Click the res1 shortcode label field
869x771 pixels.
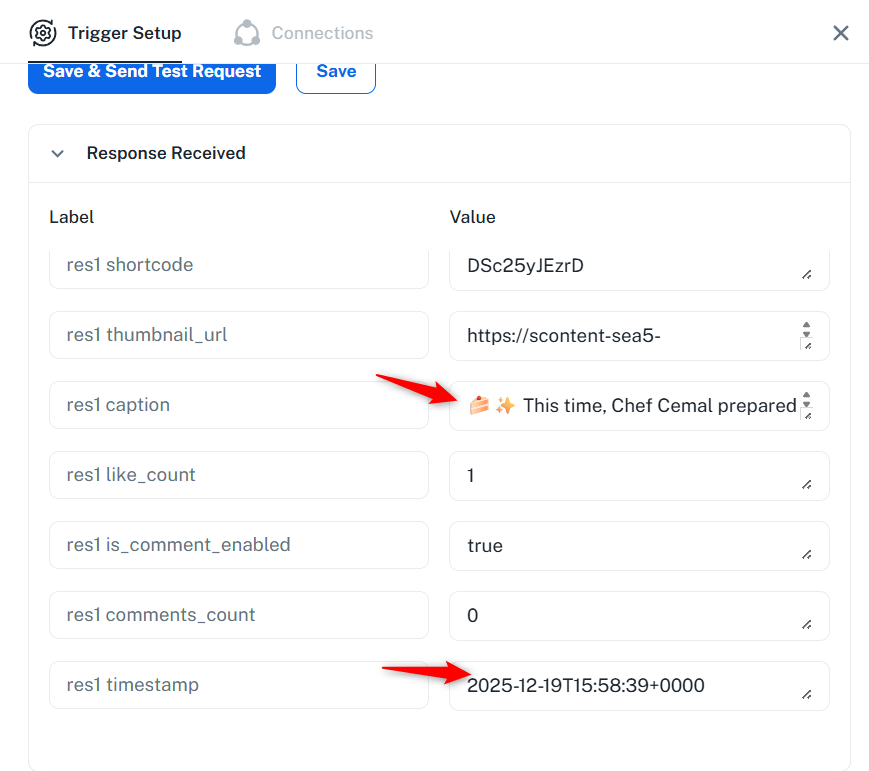coord(238,265)
